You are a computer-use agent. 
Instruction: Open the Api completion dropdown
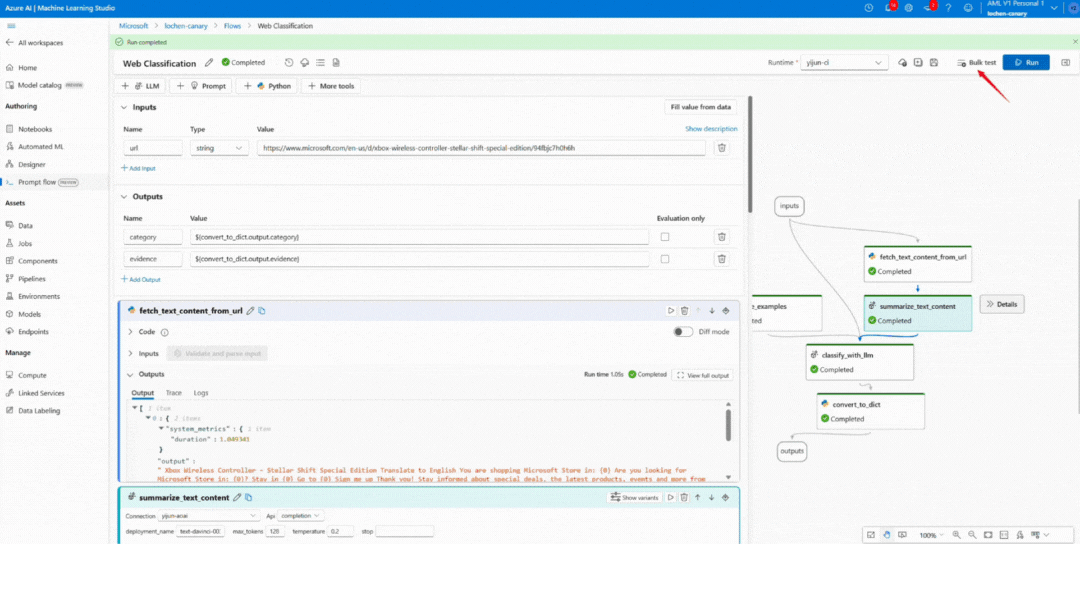(300, 516)
